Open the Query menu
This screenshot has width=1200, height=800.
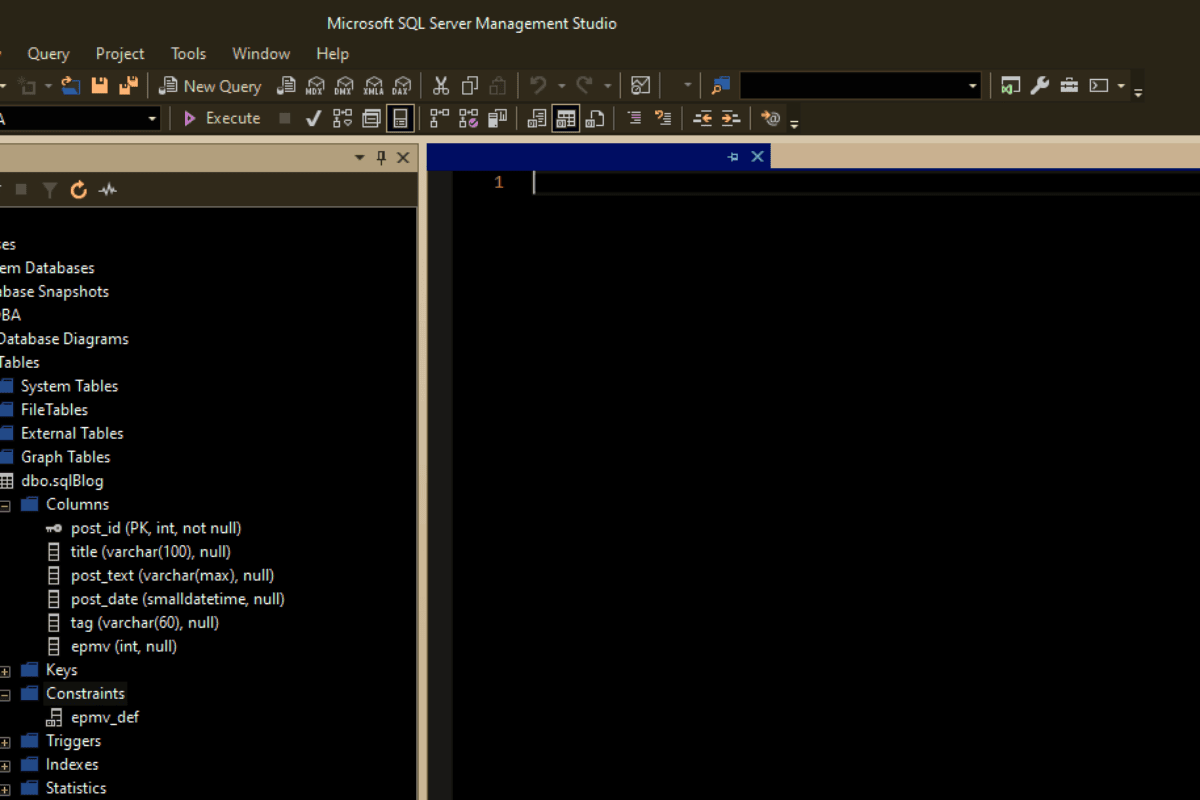pyautogui.click(x=48, y=54)
